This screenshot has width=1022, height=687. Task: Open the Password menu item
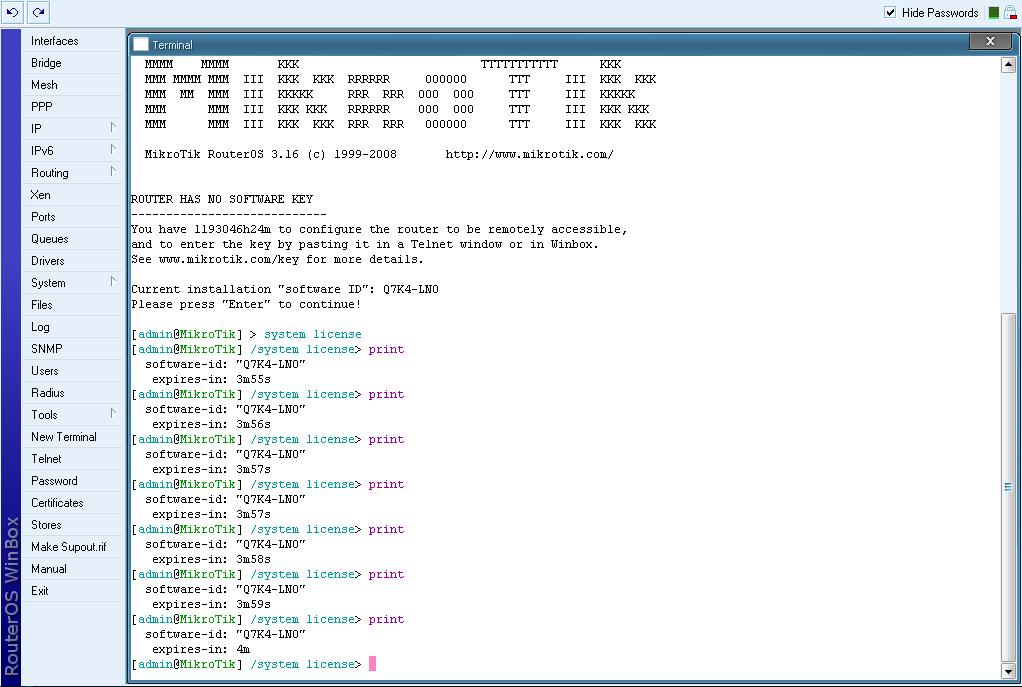[74, 481]
